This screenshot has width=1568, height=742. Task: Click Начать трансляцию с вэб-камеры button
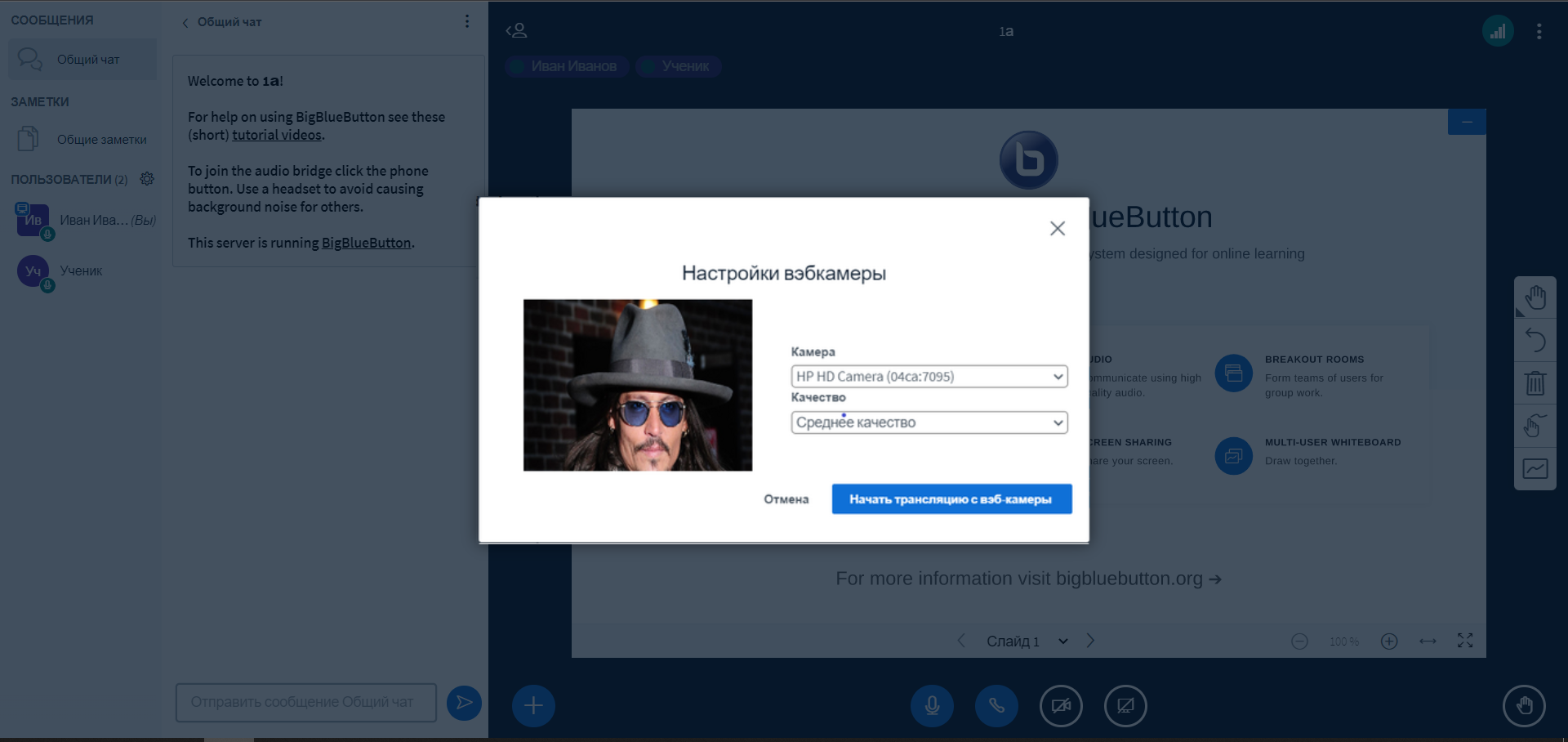951,499
